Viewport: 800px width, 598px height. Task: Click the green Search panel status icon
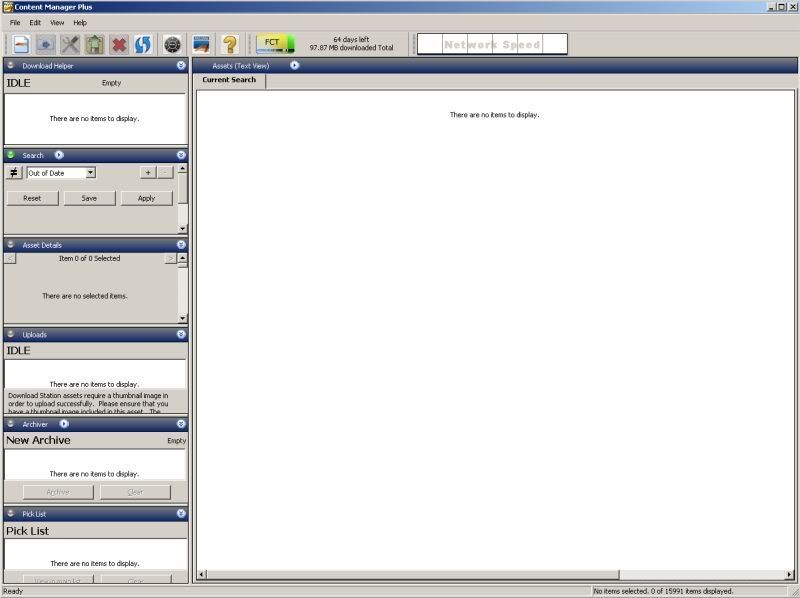[x=11, y=155]
